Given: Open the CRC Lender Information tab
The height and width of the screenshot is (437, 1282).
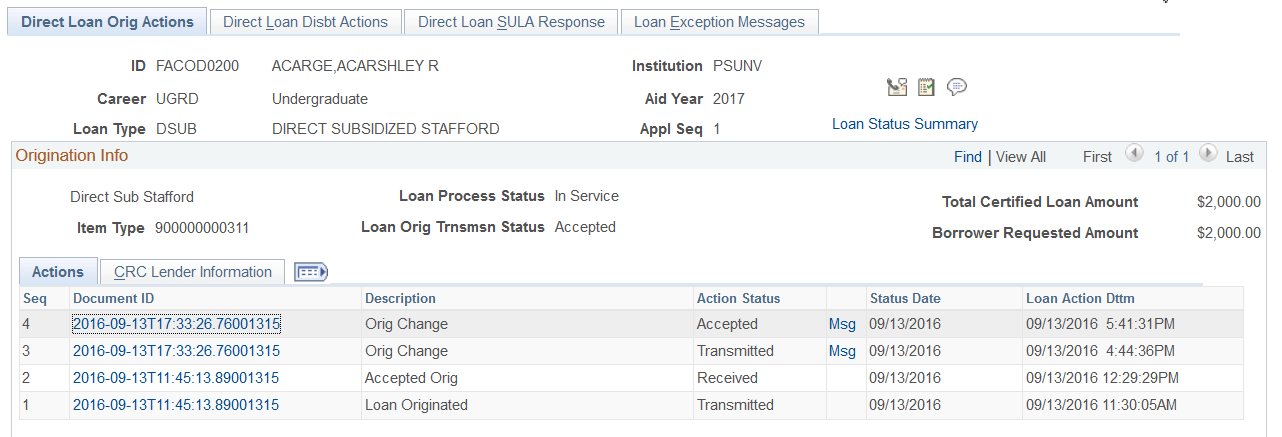Looking at the screenshot, I should tap(193, 272).
